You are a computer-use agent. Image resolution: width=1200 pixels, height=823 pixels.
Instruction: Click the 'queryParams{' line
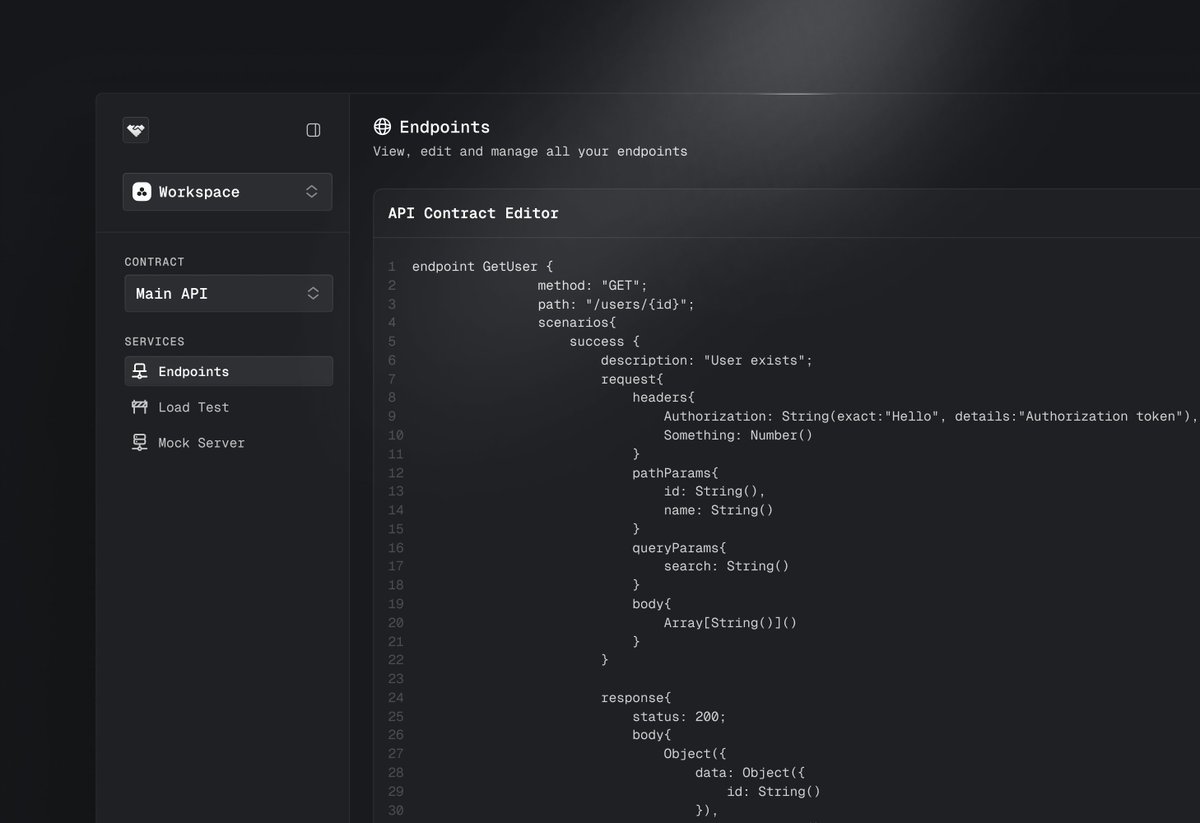click(x=679, y=548)
